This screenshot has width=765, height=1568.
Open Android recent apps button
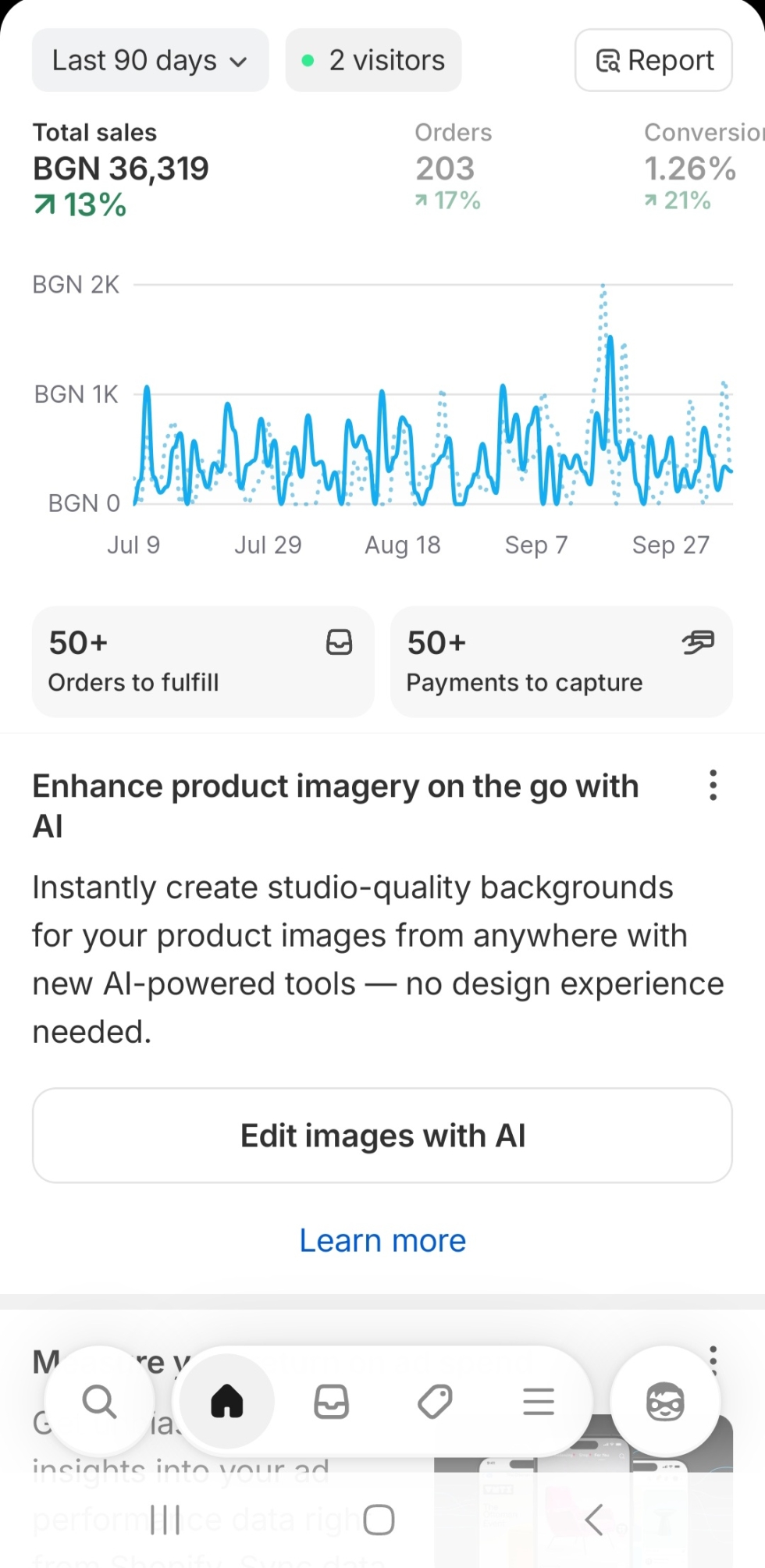[165, 1520]
